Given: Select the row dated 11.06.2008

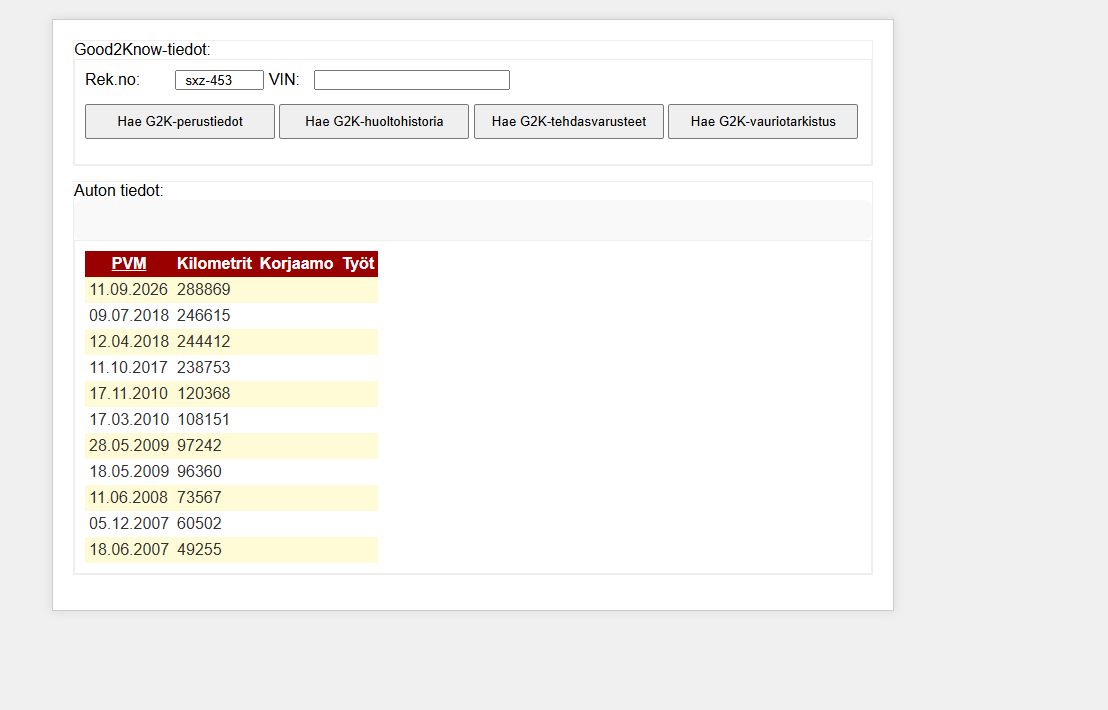Looking at the screenshot, I should (x=231, y=498).
